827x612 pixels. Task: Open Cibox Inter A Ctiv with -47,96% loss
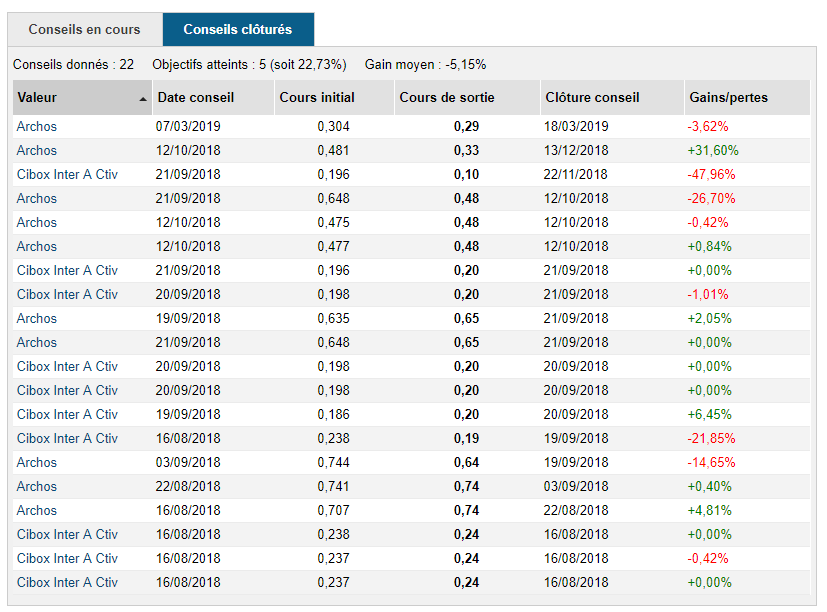tap(67, 175)
